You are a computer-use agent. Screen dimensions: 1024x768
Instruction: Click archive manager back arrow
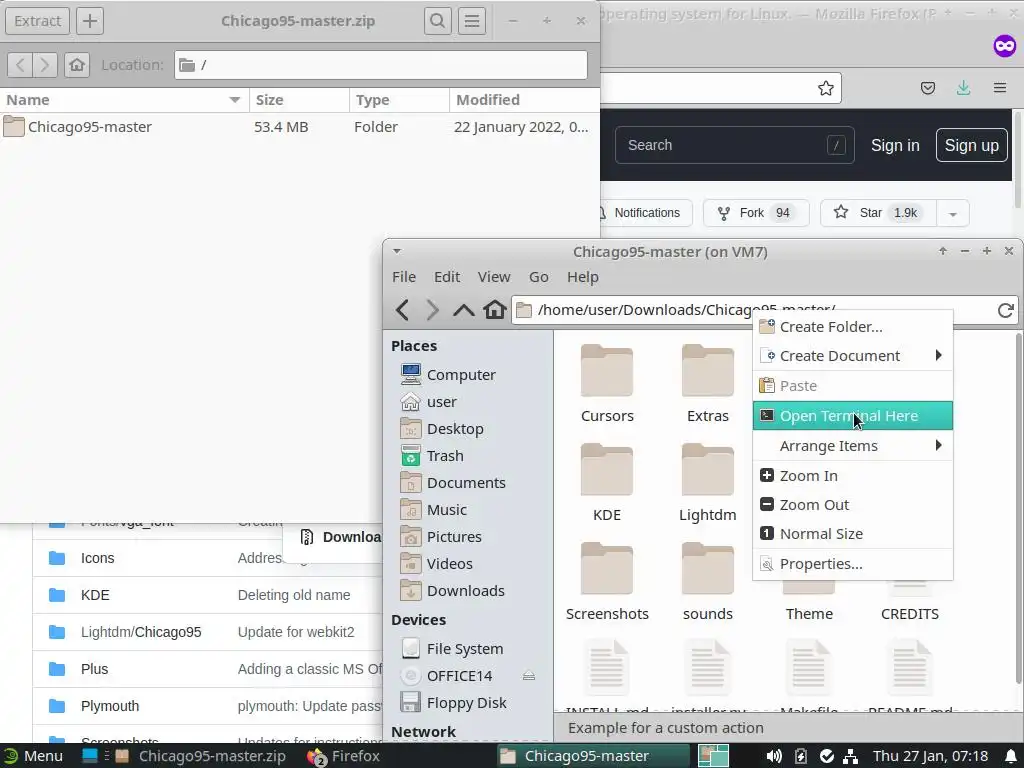point(20,65)
